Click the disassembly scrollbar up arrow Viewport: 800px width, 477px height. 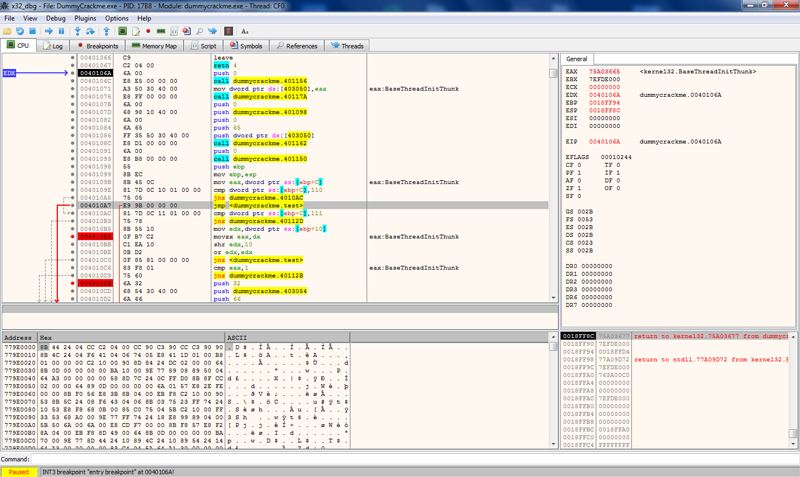pos(553,59)
